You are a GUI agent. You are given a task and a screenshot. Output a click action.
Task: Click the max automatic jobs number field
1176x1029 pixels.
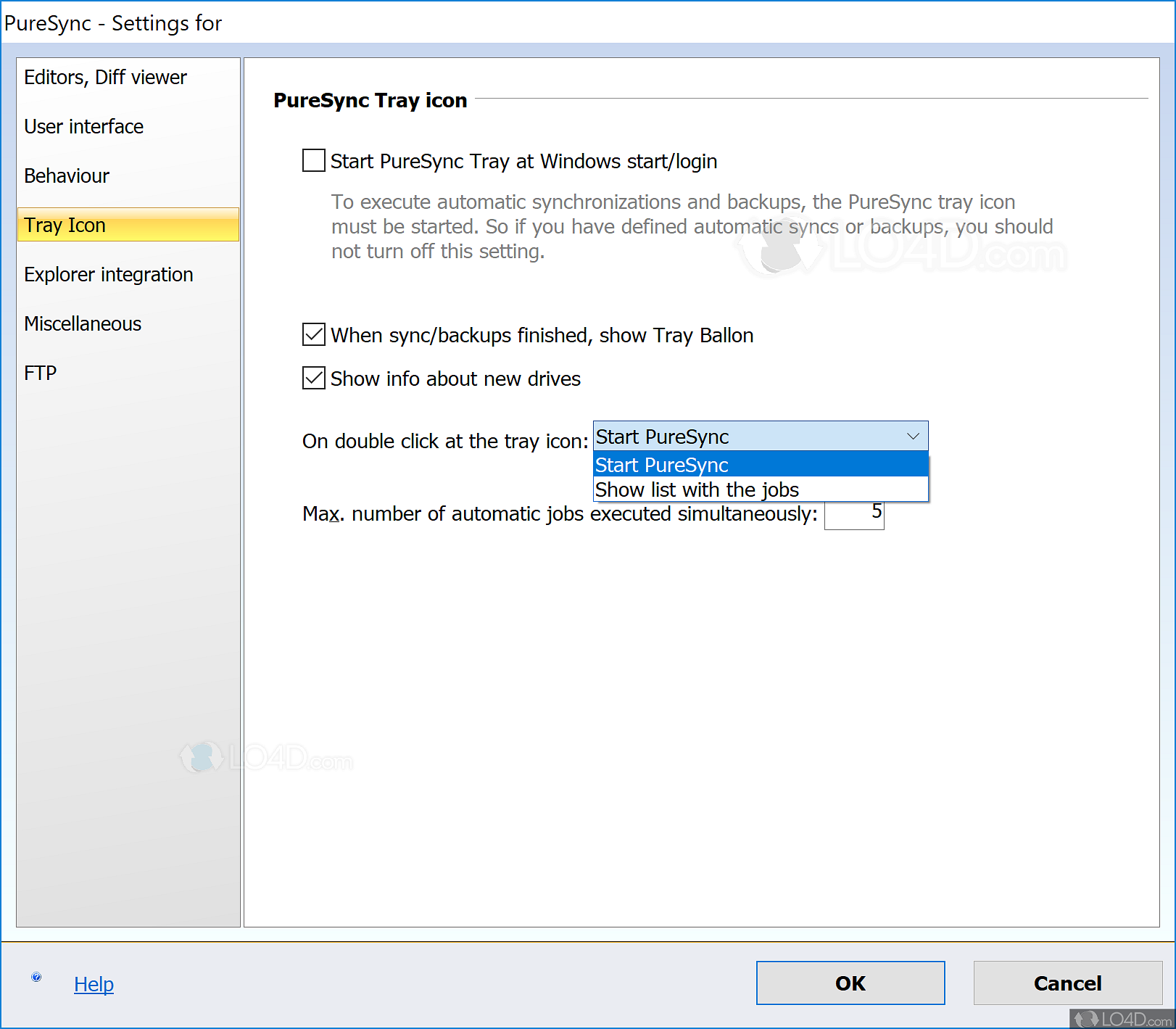pyautogui.click(x=854, y=515)
